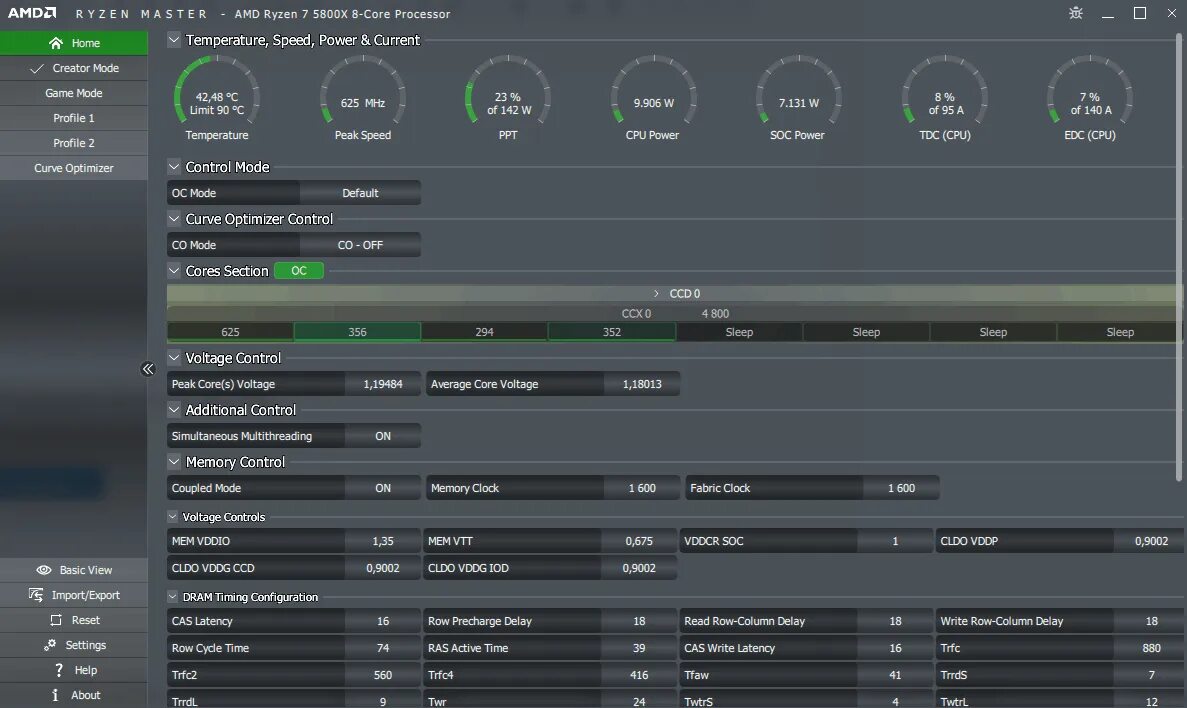Viewport: 1187px width, 708px height.
Task: Collapse the Voltage Control section
Action: coord(174,357)
